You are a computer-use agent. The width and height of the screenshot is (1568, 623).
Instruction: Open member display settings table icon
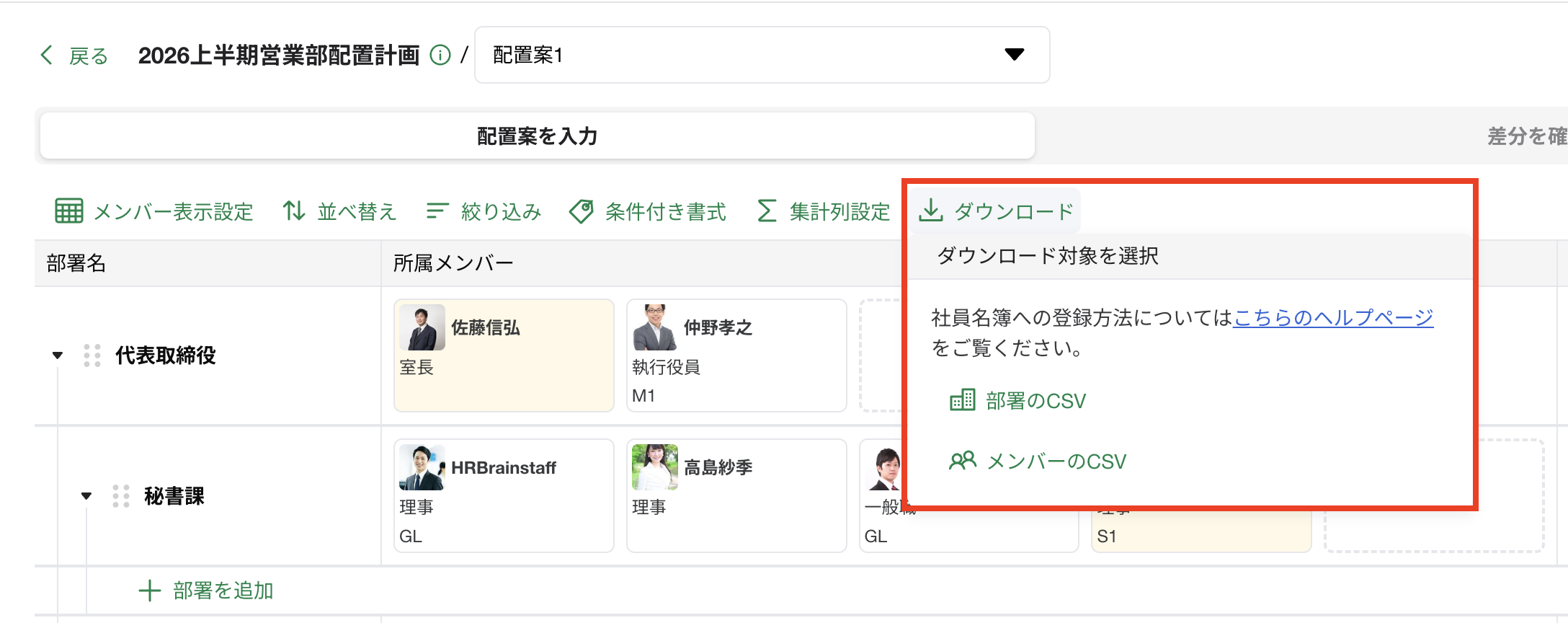point(69,211)
